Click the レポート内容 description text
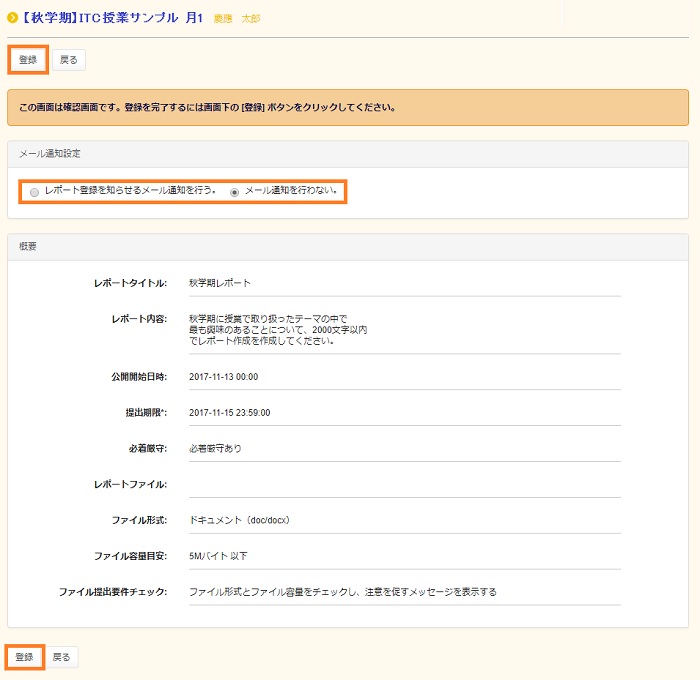700x680 pixels. pos(278,330)
